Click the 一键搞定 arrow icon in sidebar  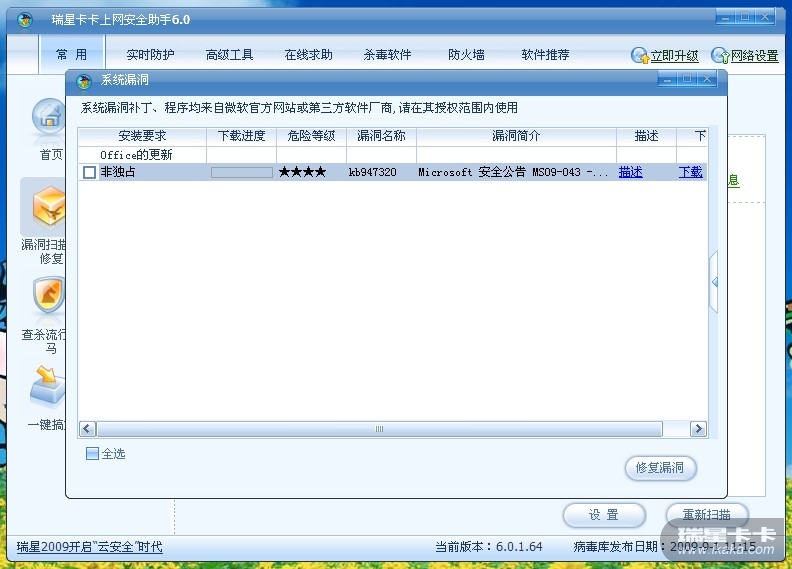(48, 386)
